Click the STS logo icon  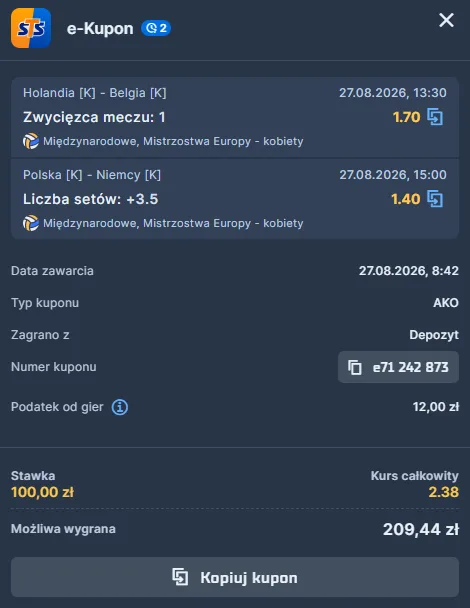tap(31, 28)
